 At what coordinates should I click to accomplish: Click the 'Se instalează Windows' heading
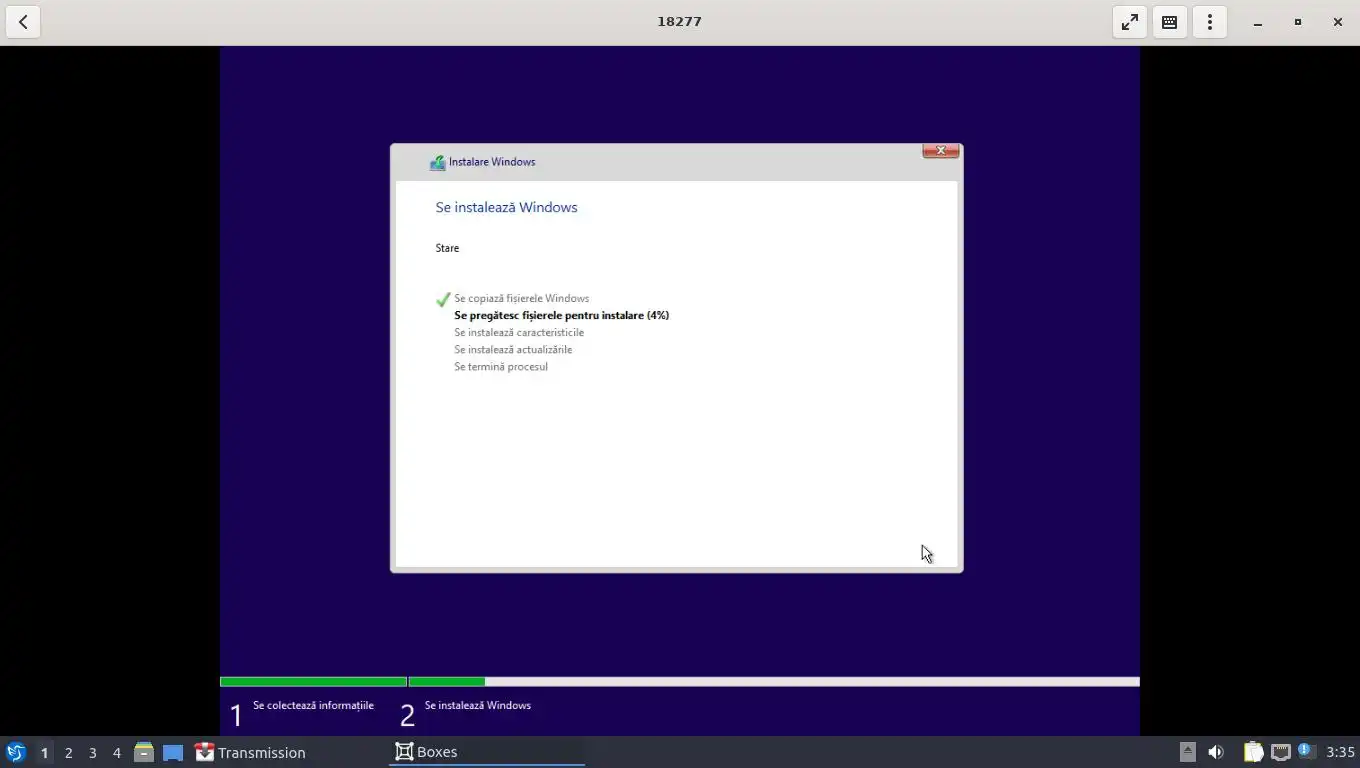[506, 207]
